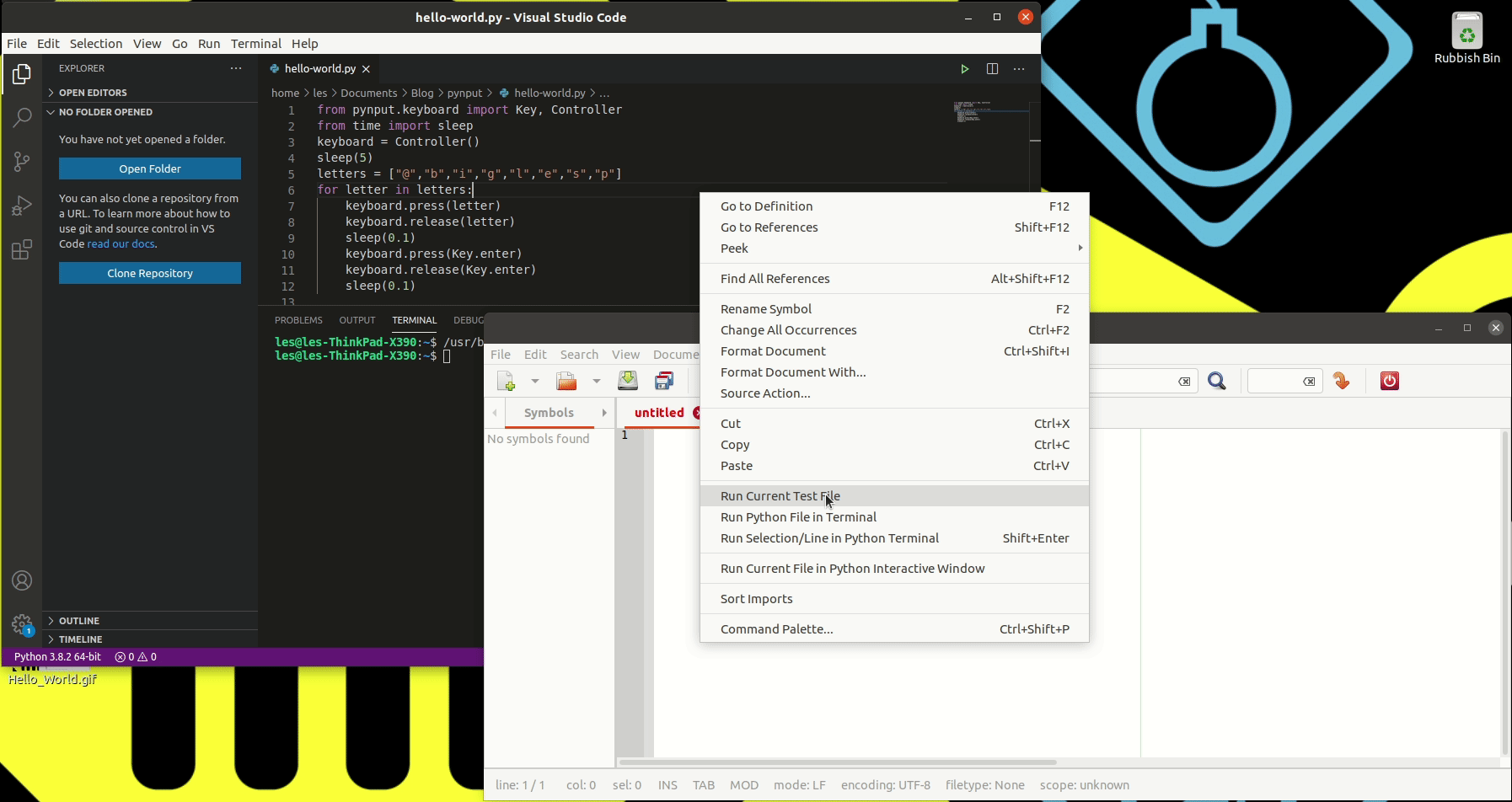Open editor More Actions ellipsis menu
This screenshot has height=802, width=1512.
[1019, 69]
